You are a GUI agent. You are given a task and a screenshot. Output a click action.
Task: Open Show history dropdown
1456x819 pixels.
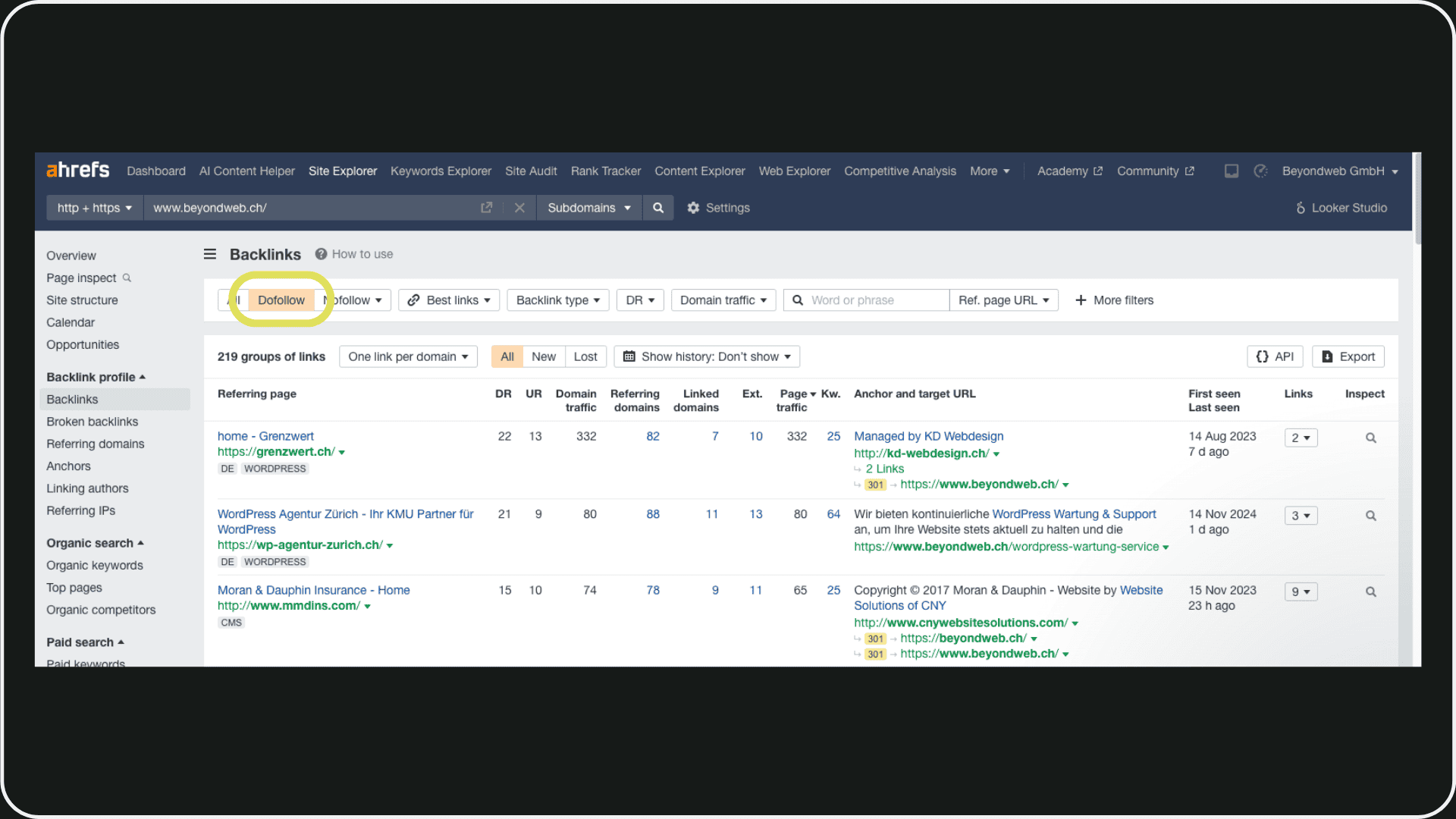click(x=707, y=356)
